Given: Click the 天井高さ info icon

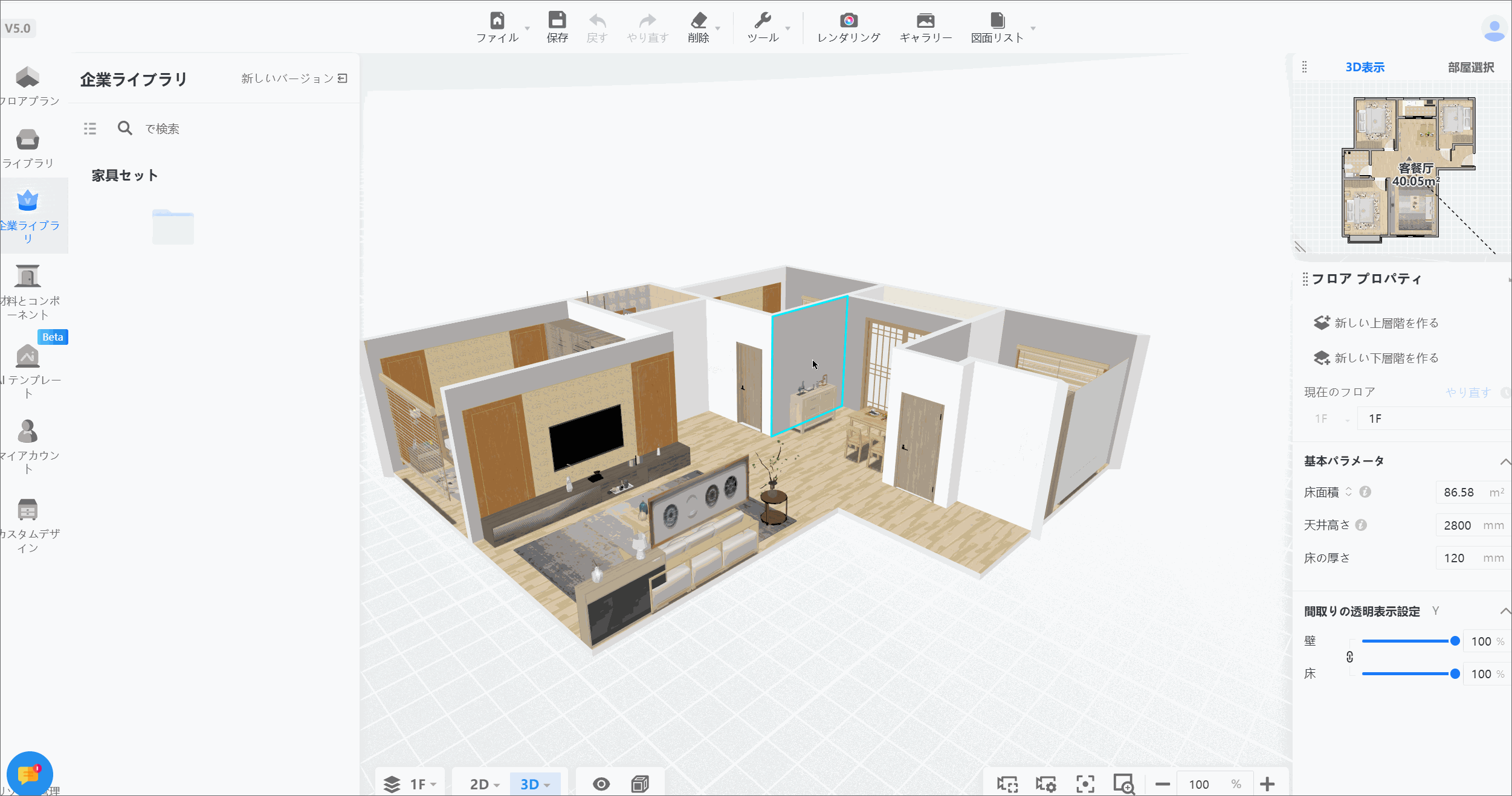Looking at the screenshot, I should pos(1361,525).
